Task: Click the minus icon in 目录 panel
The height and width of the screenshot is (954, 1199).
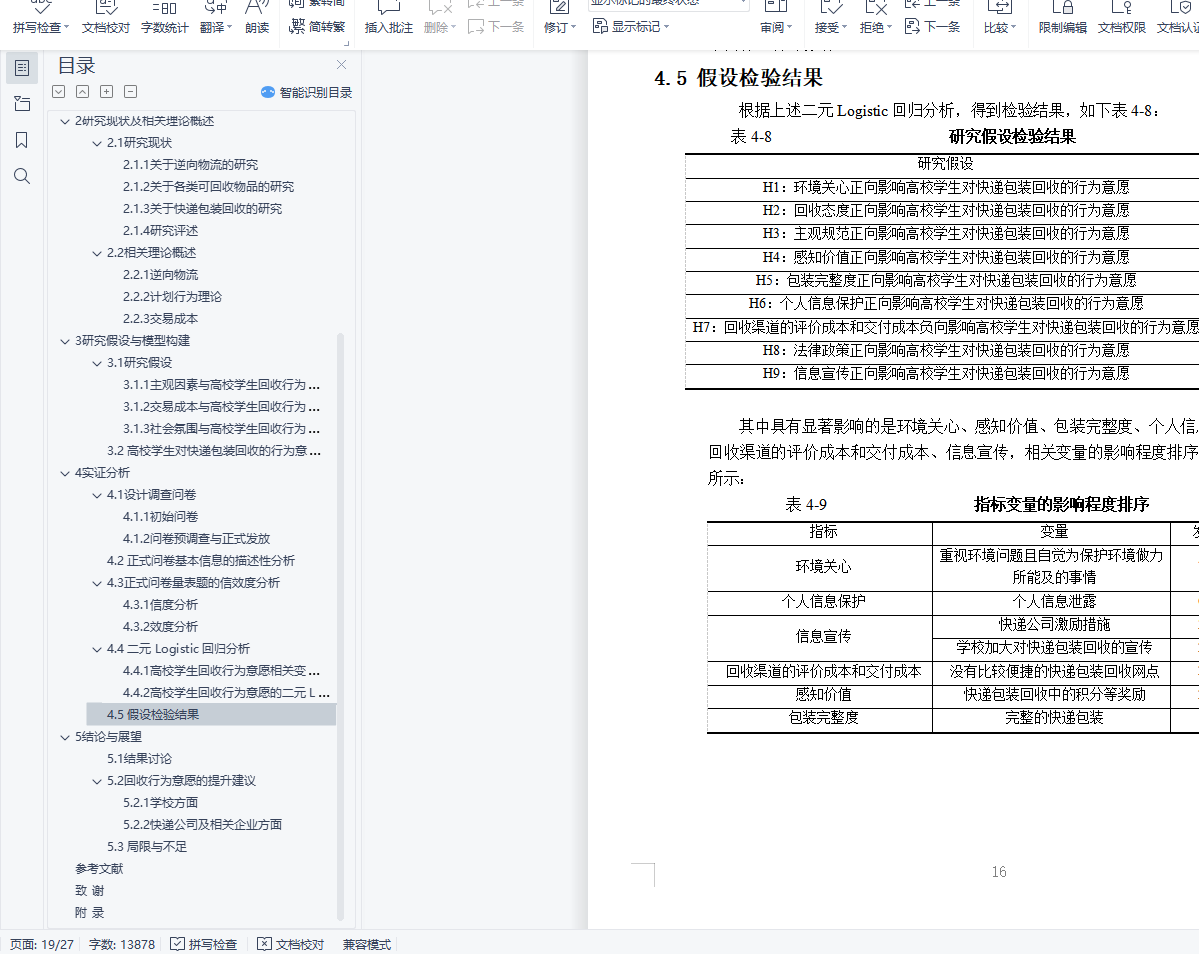Action: (131, 92)
